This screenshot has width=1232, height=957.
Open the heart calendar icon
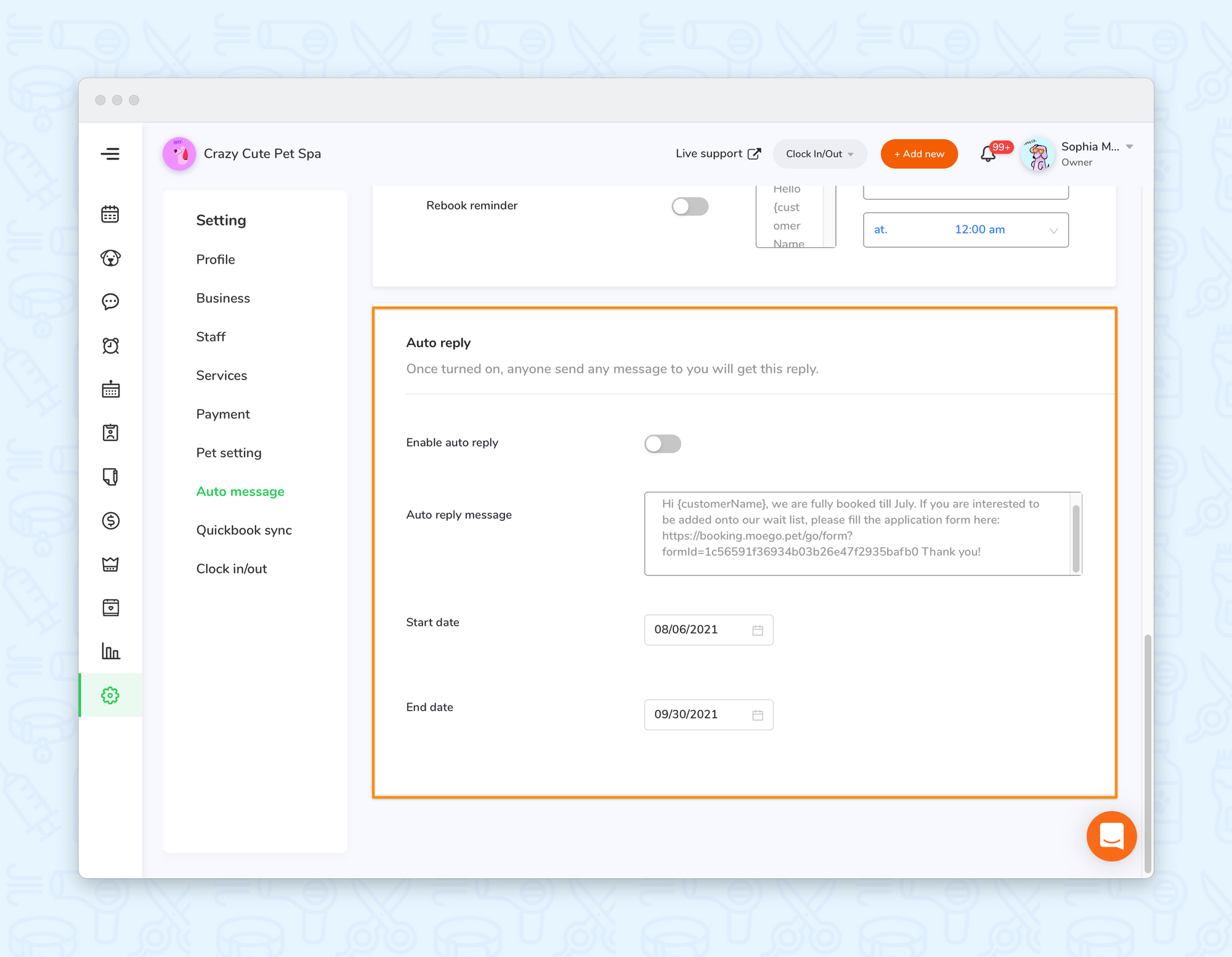[110, 608]
